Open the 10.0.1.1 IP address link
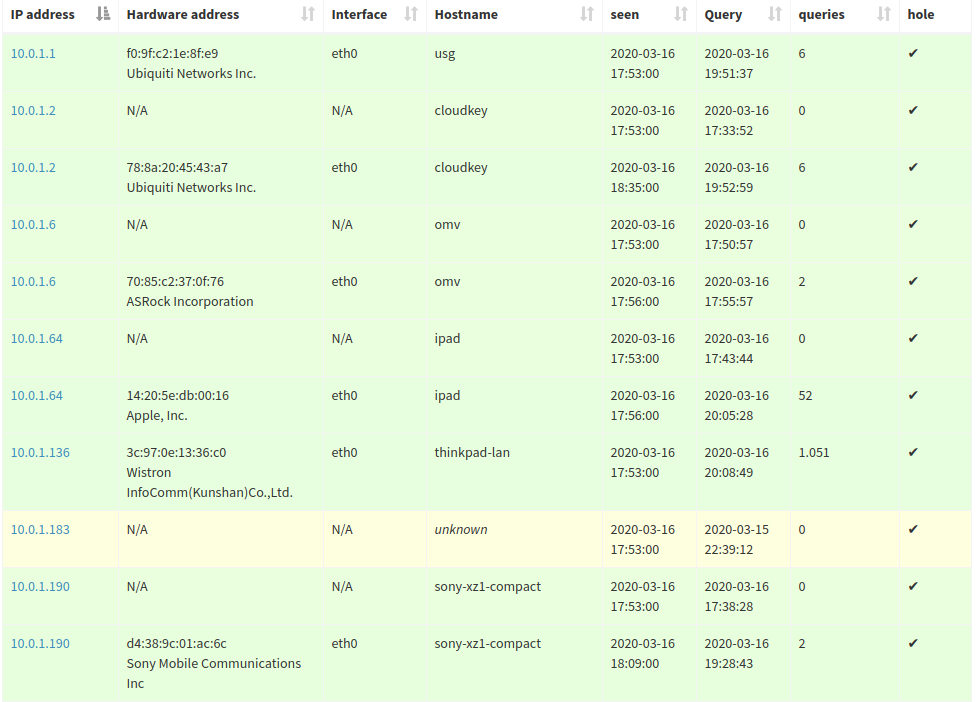This screenshot has height=702, width=976. 33,53
